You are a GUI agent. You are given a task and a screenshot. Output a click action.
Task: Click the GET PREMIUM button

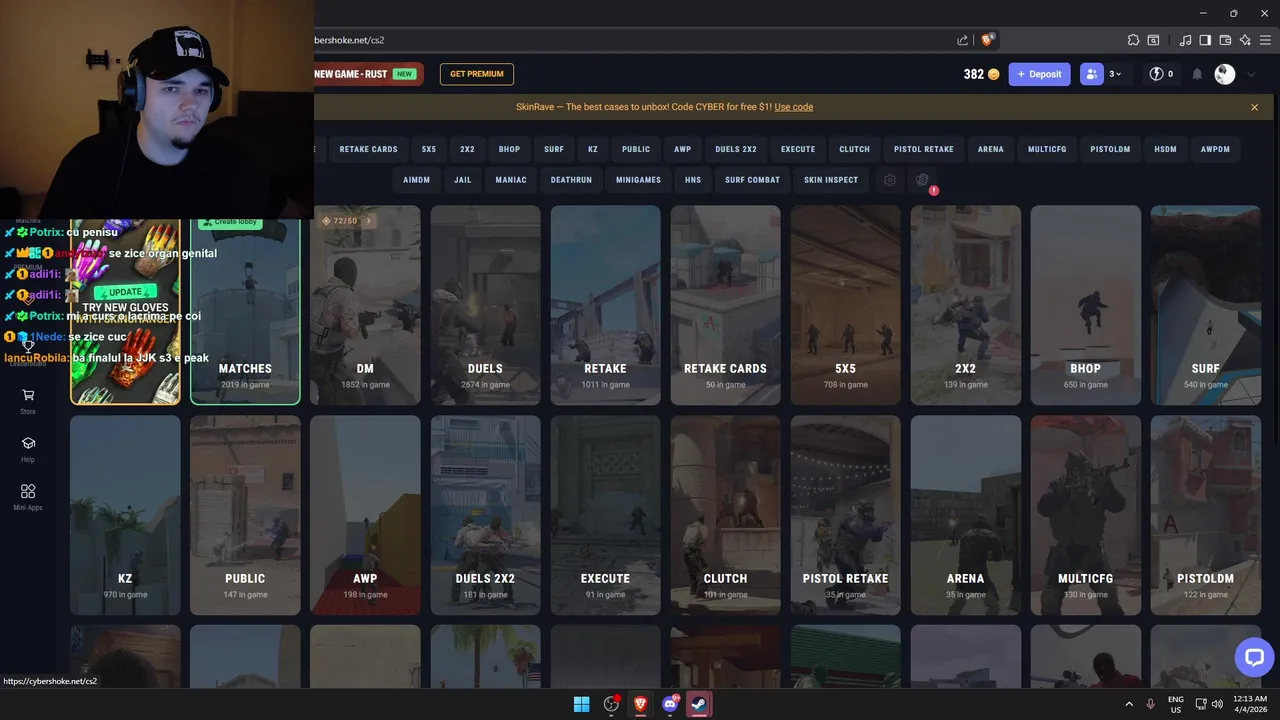coord(476,74)
